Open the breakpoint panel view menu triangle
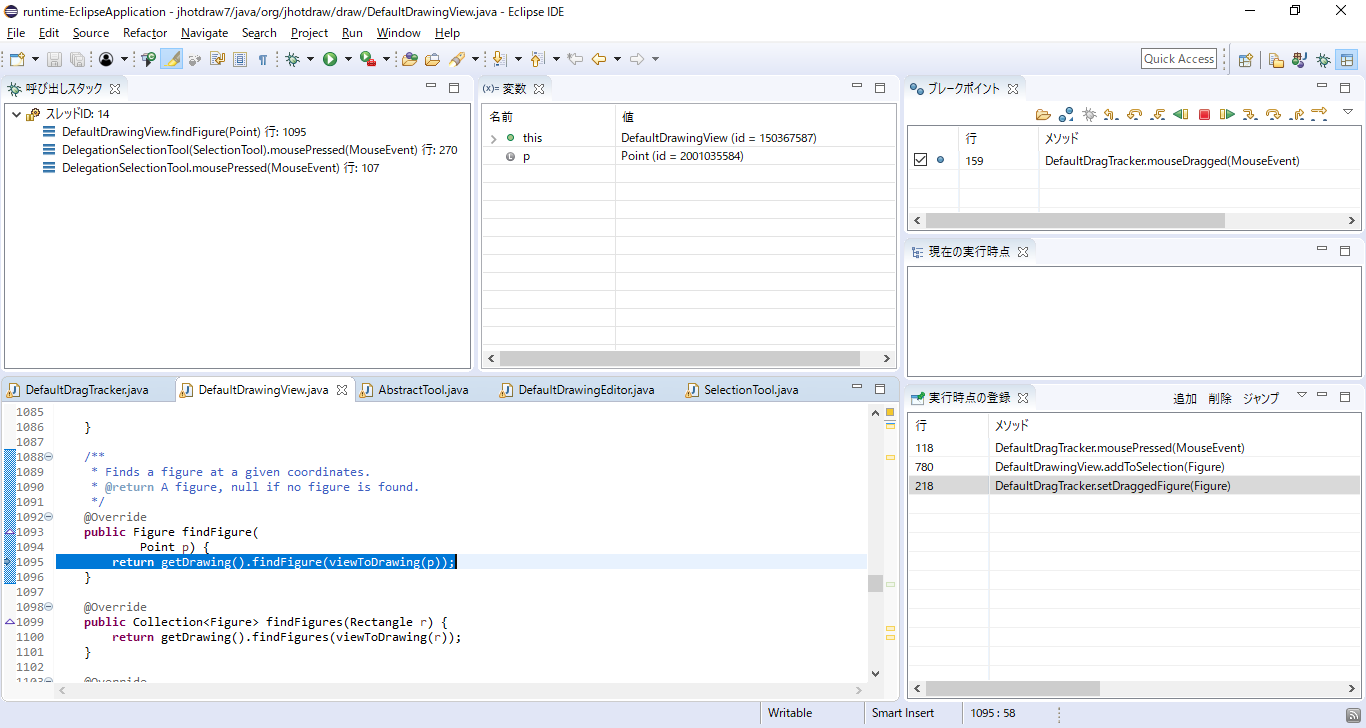 coord(1348,111)
